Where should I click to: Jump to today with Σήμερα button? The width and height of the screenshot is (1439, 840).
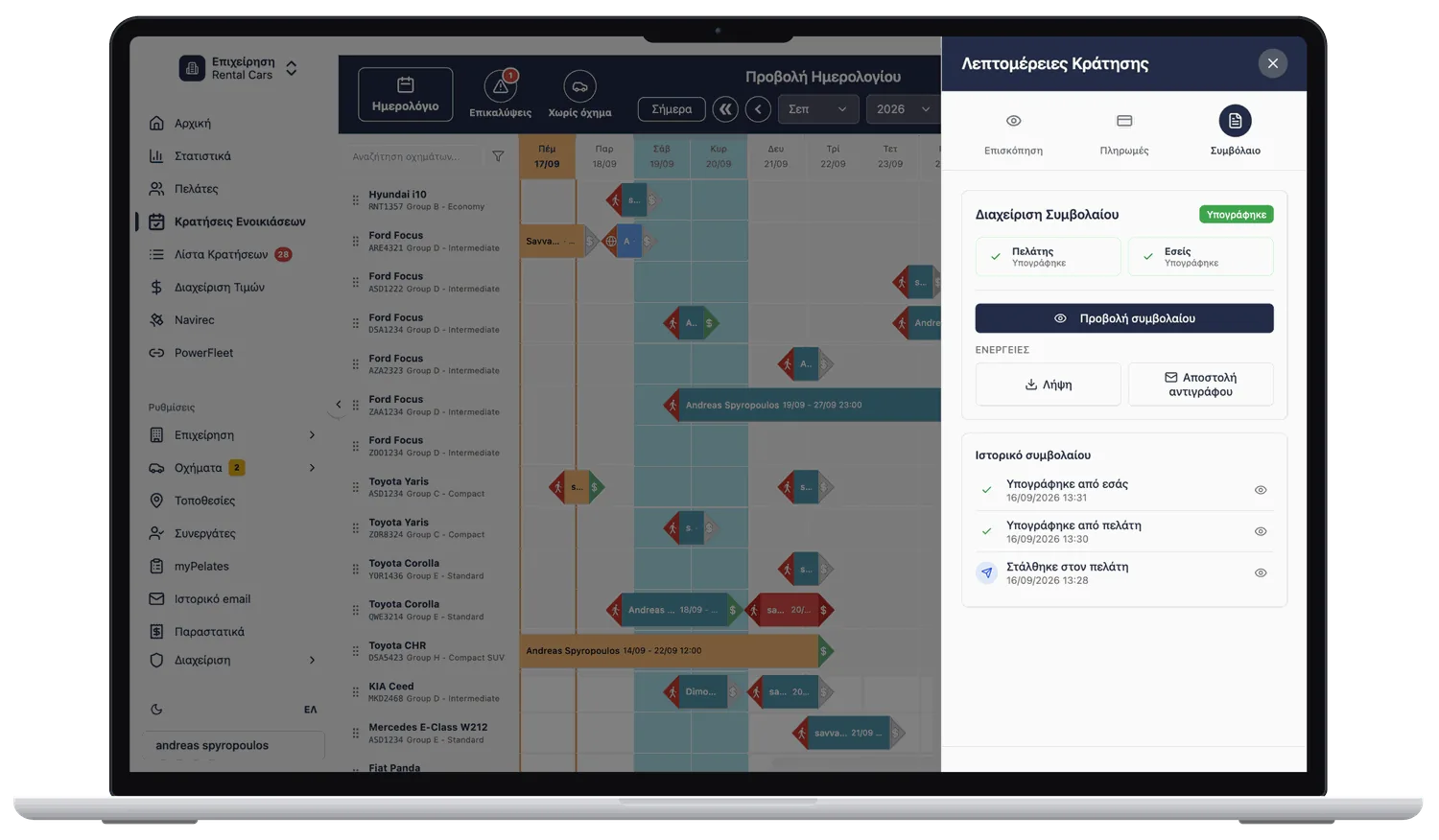672,109
